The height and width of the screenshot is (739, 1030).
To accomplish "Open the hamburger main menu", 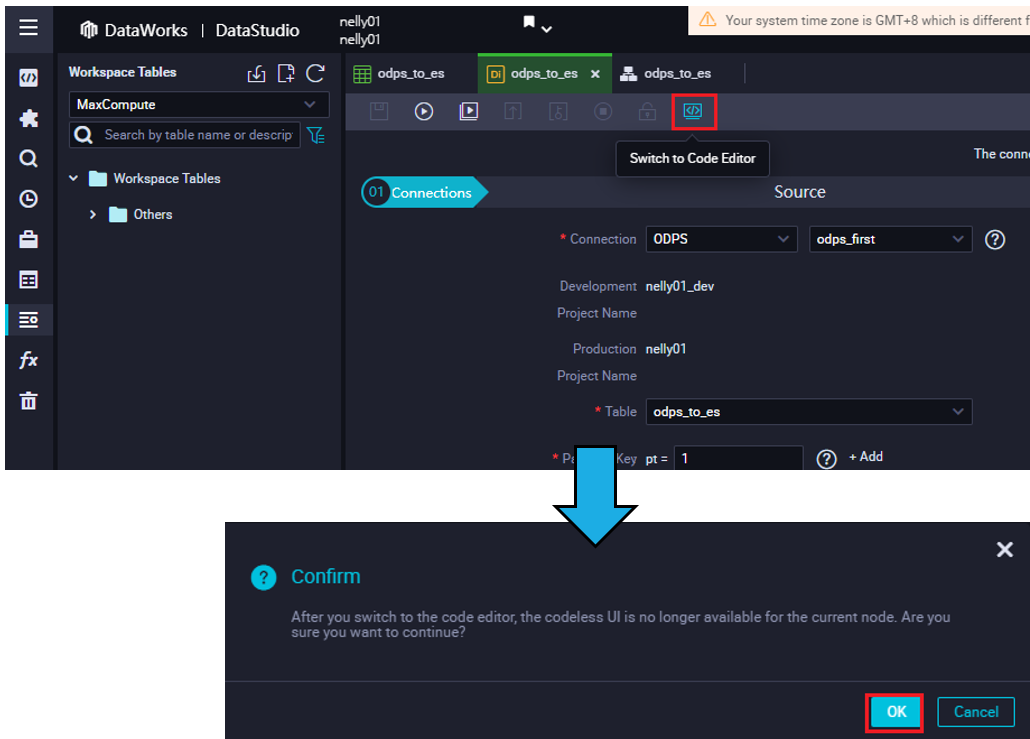I will coord(28,28).
